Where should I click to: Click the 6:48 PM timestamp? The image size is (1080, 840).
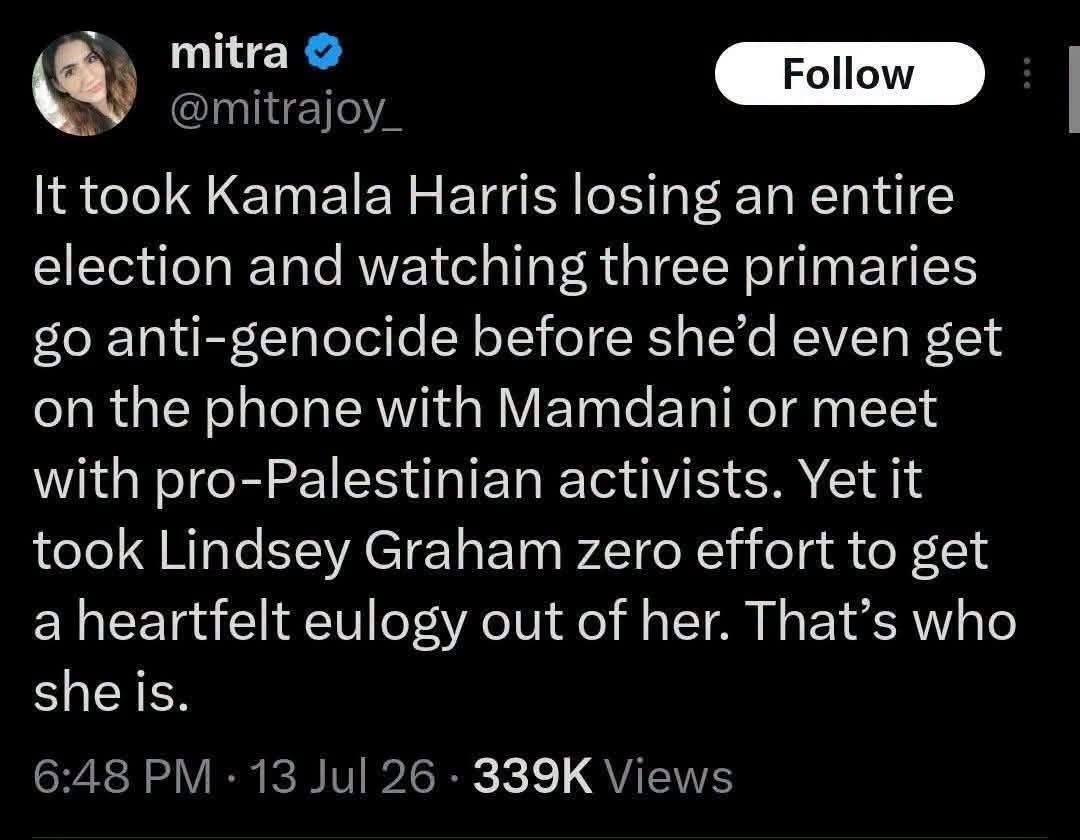tap(123, 776)
